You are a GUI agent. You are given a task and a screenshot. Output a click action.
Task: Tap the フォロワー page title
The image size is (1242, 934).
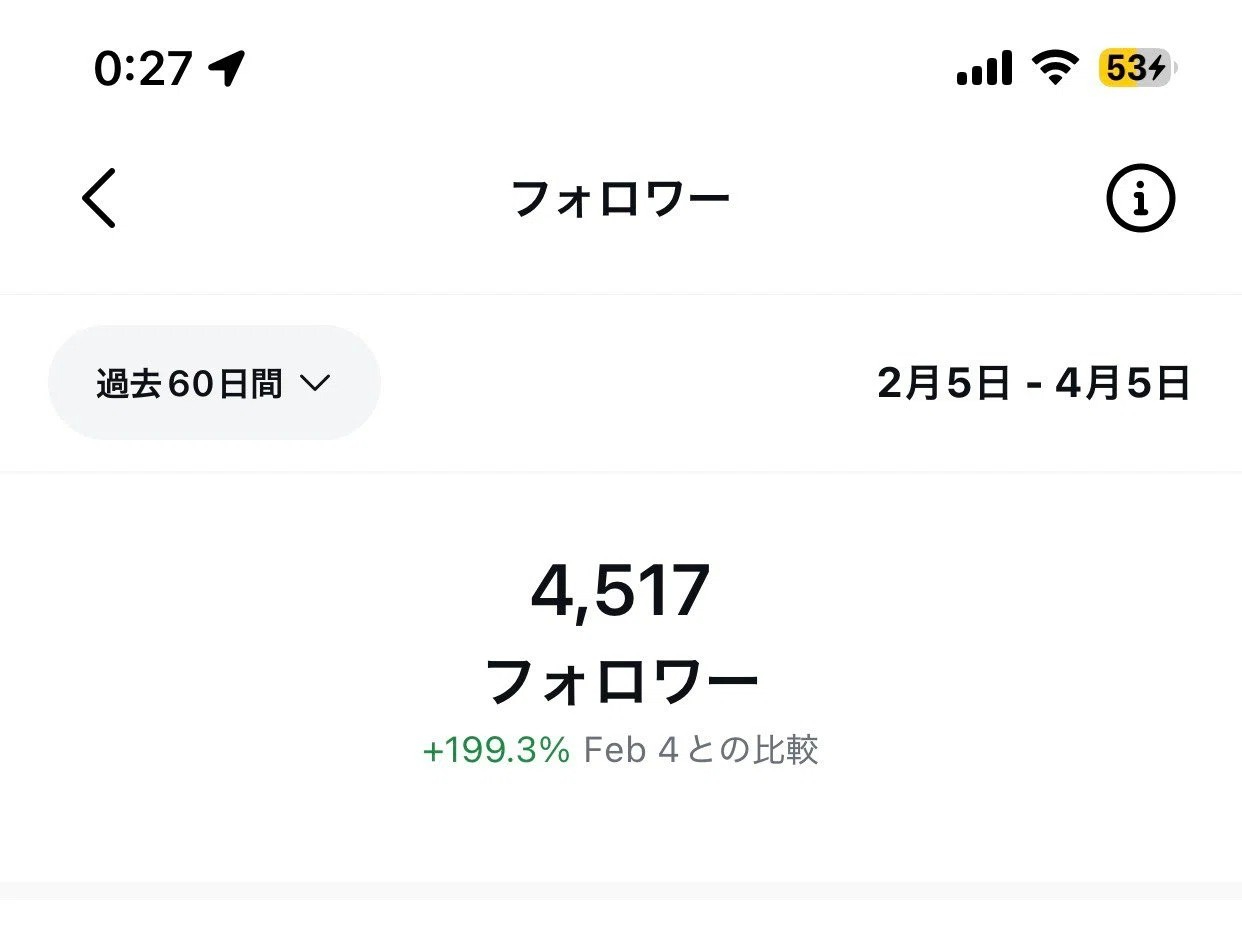coord(620,199)
